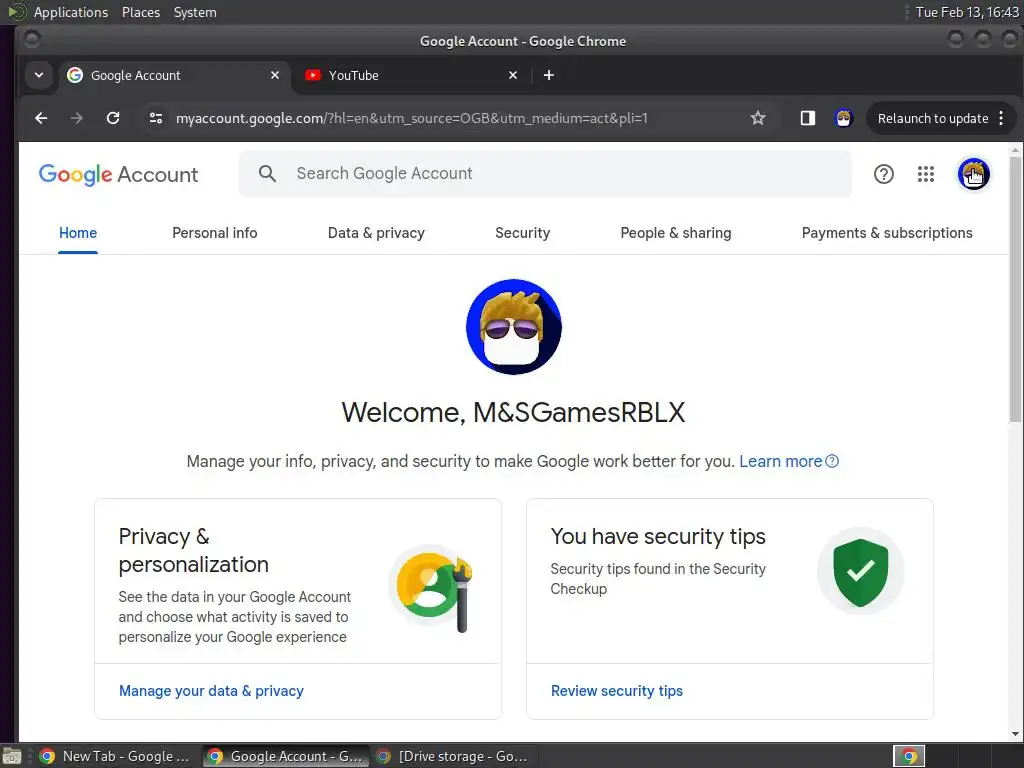Go to the Security tab
The height and width of the screenshot is (768, 1024).
pyautogui.click(x=522, y=233)
